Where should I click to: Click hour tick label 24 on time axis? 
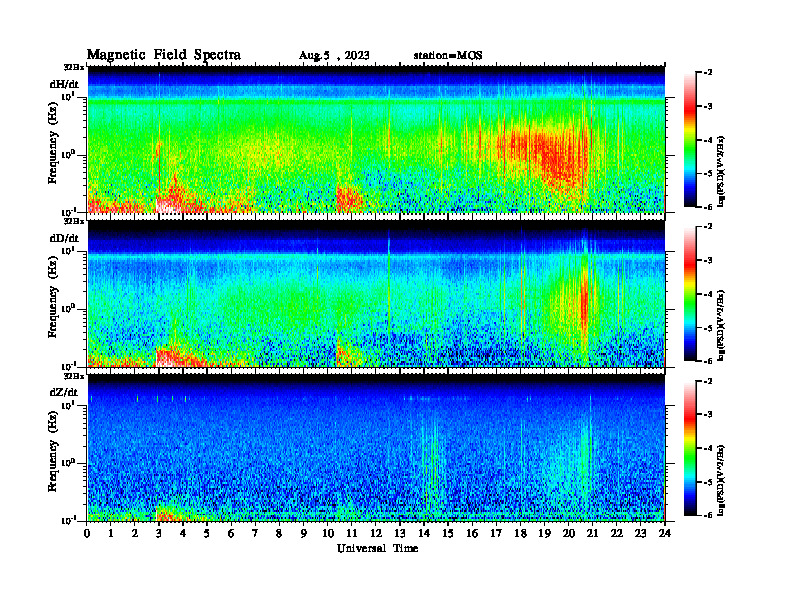point(665,533)
